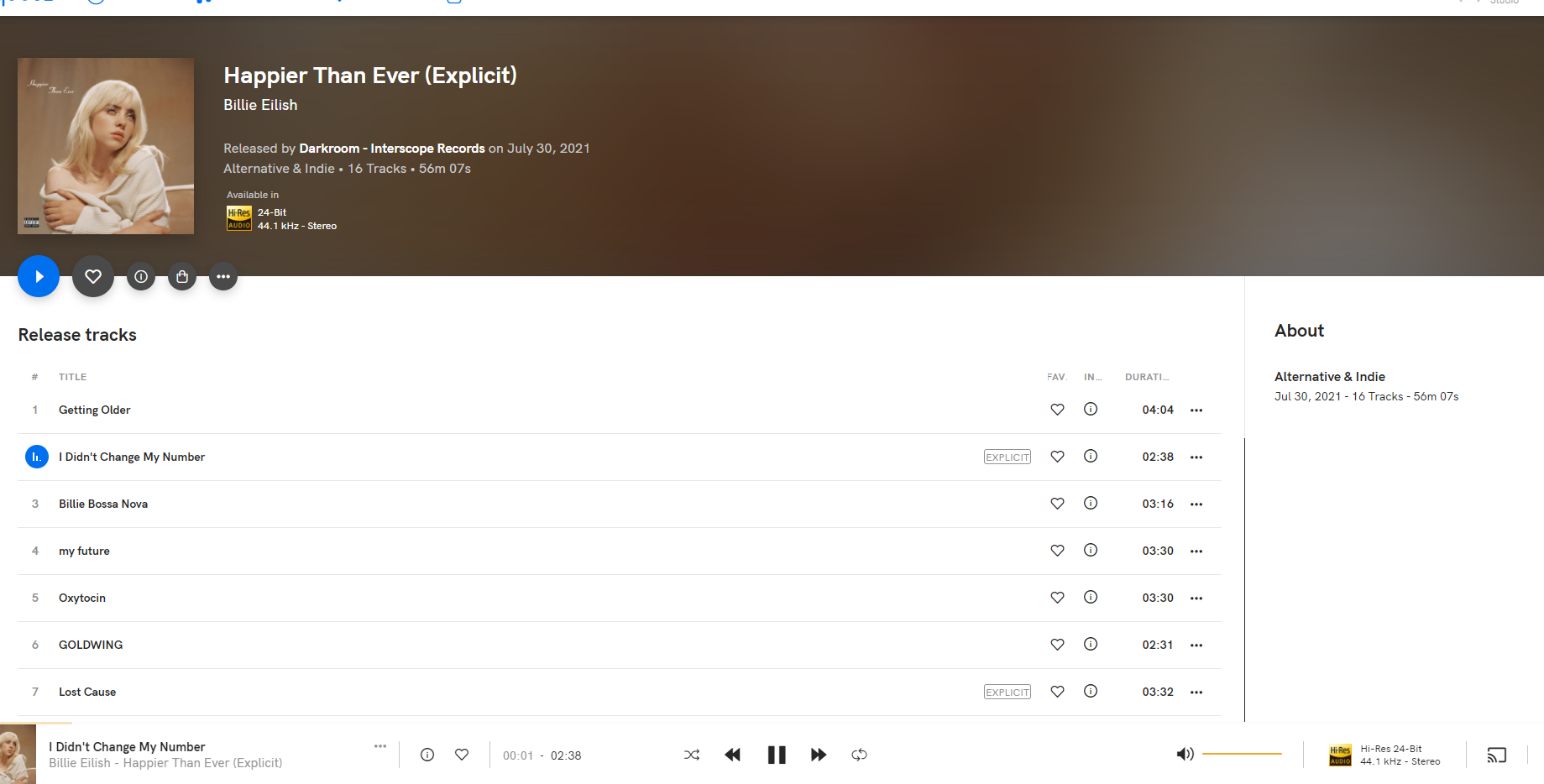Click the shopping bag purchase icon
This screenshot has height=784, width=1544.
[x=182, y=276]
